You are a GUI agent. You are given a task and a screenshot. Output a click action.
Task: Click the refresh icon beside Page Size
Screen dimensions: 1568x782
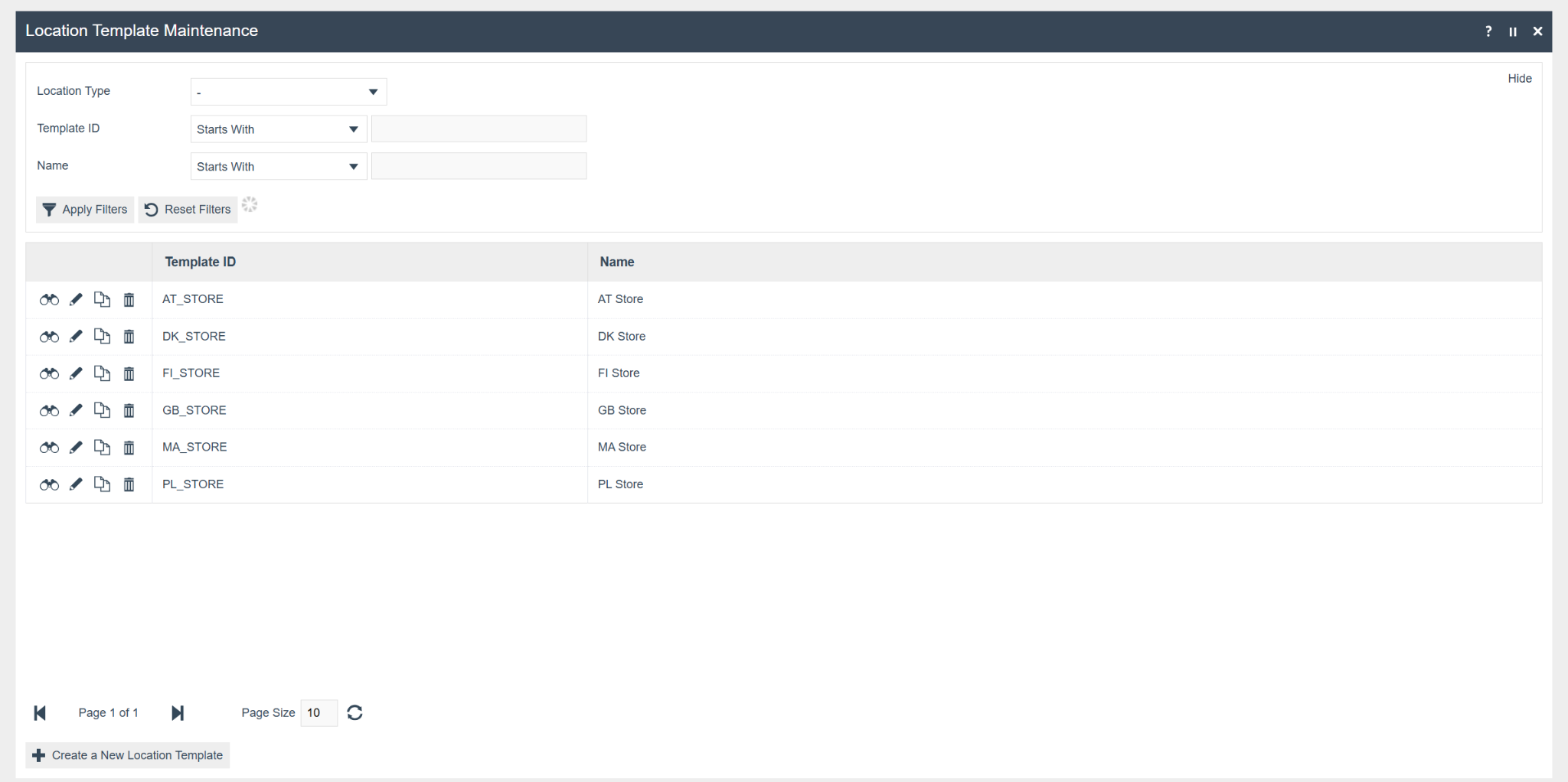coord(354,713)
